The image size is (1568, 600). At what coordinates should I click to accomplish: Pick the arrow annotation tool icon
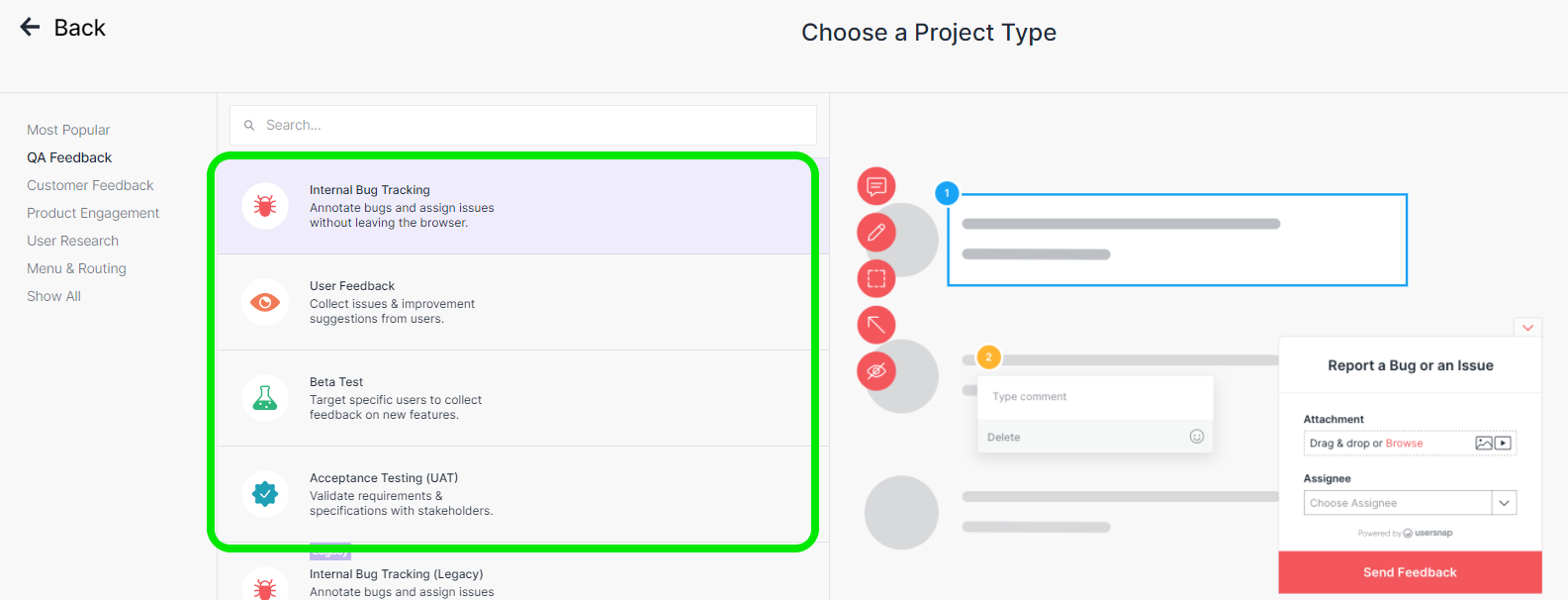pos(876,325)
